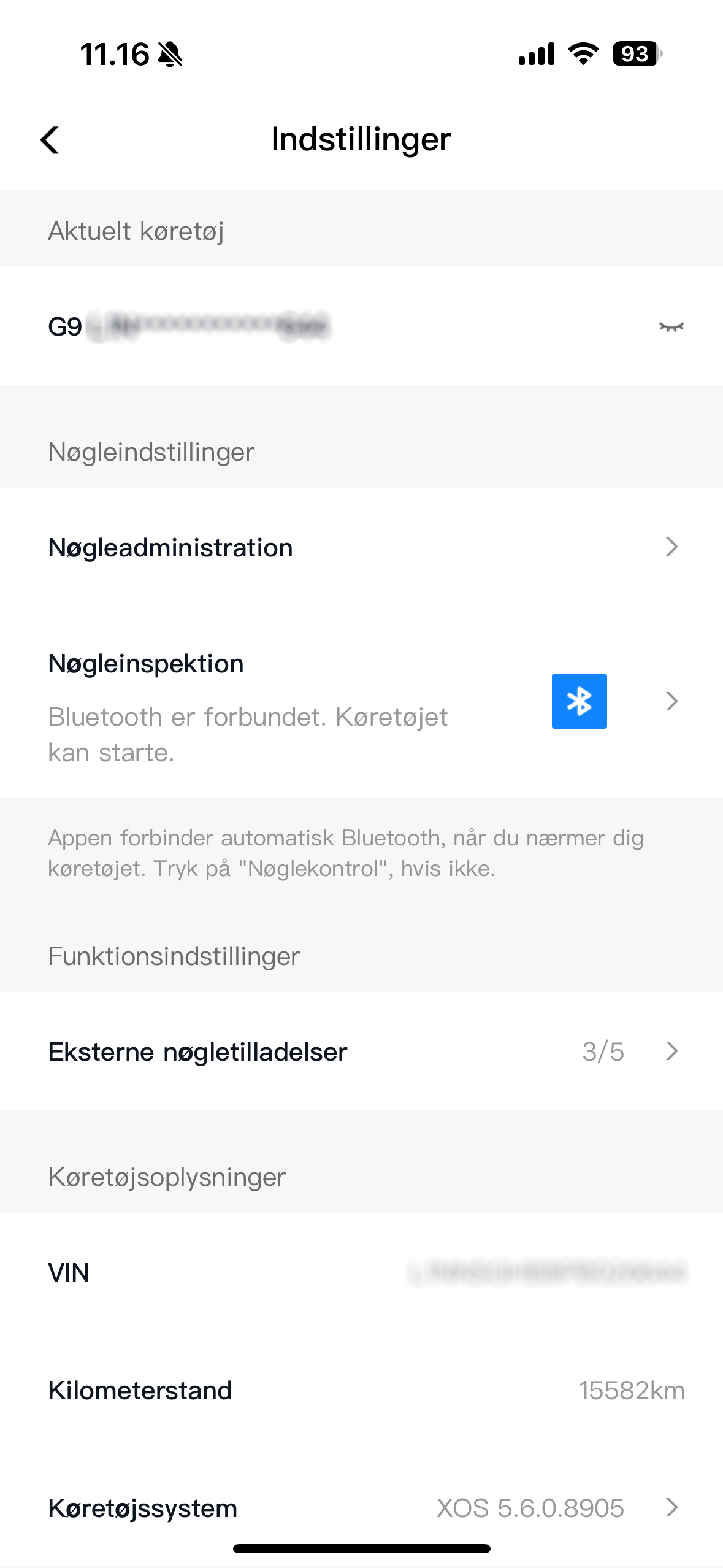The height and width of the screenshot is (1568, 723).
Task: Tap the back arrow icon
Action: [50, 140]
